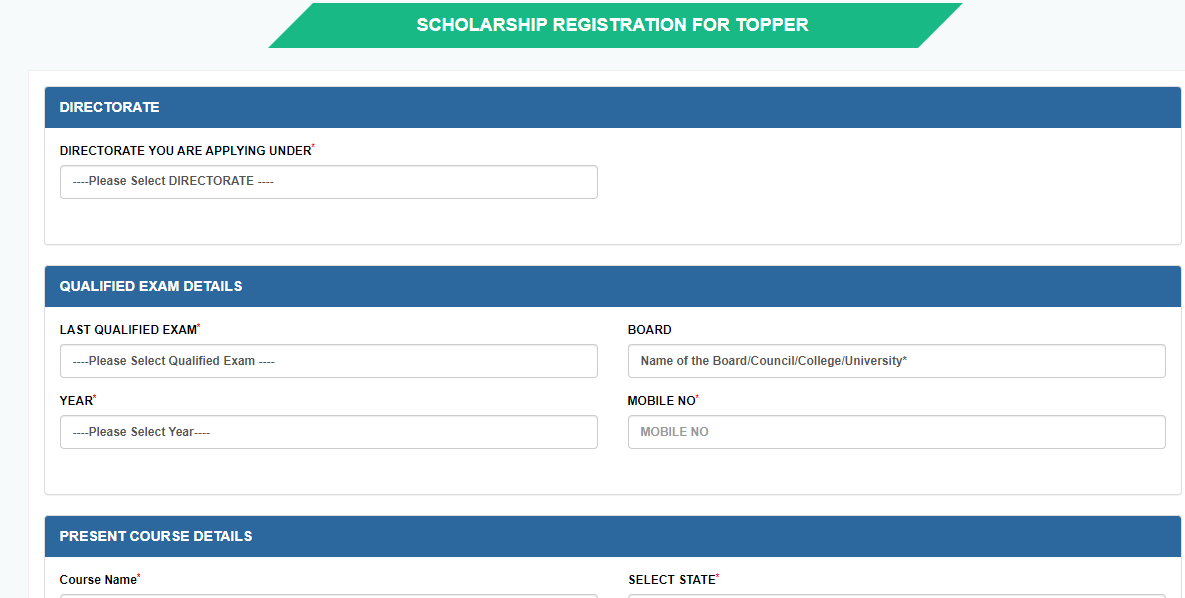1185x598 pixels.
Task: Click the MOBILE NO field label
Action: [661, 401]
